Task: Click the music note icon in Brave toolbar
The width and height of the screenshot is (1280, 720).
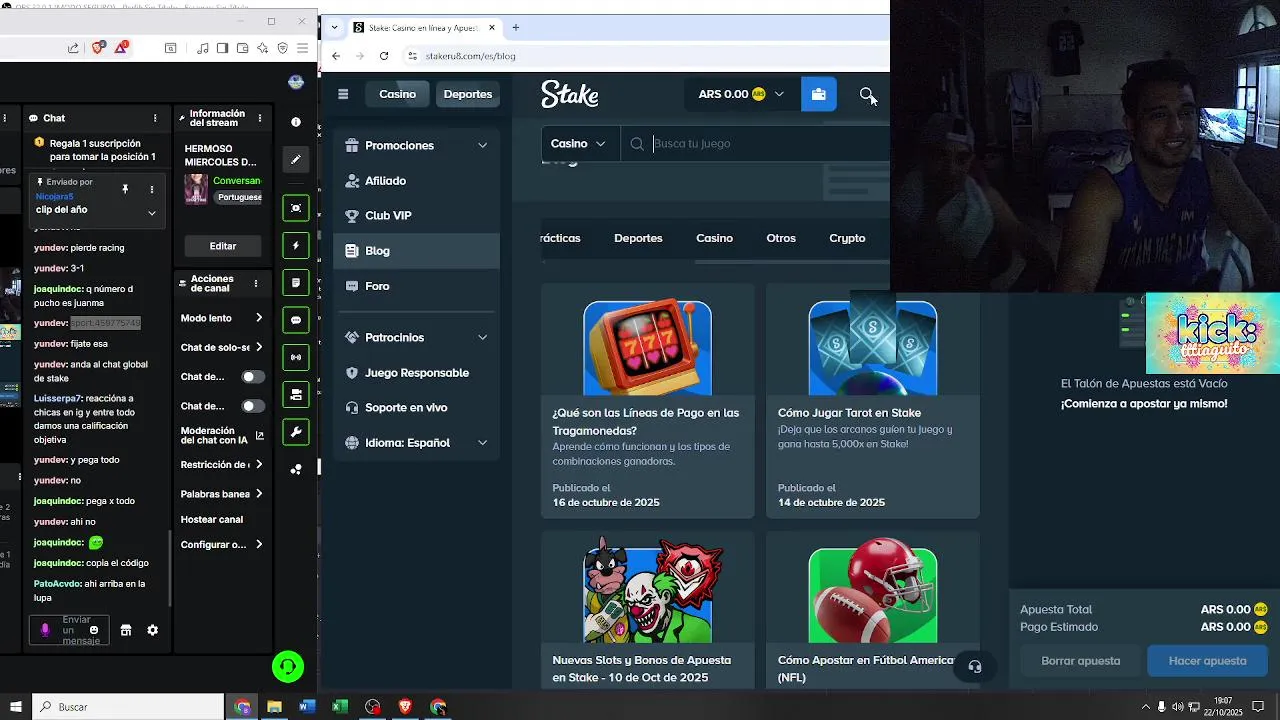Action: click(x=203, y=48)
